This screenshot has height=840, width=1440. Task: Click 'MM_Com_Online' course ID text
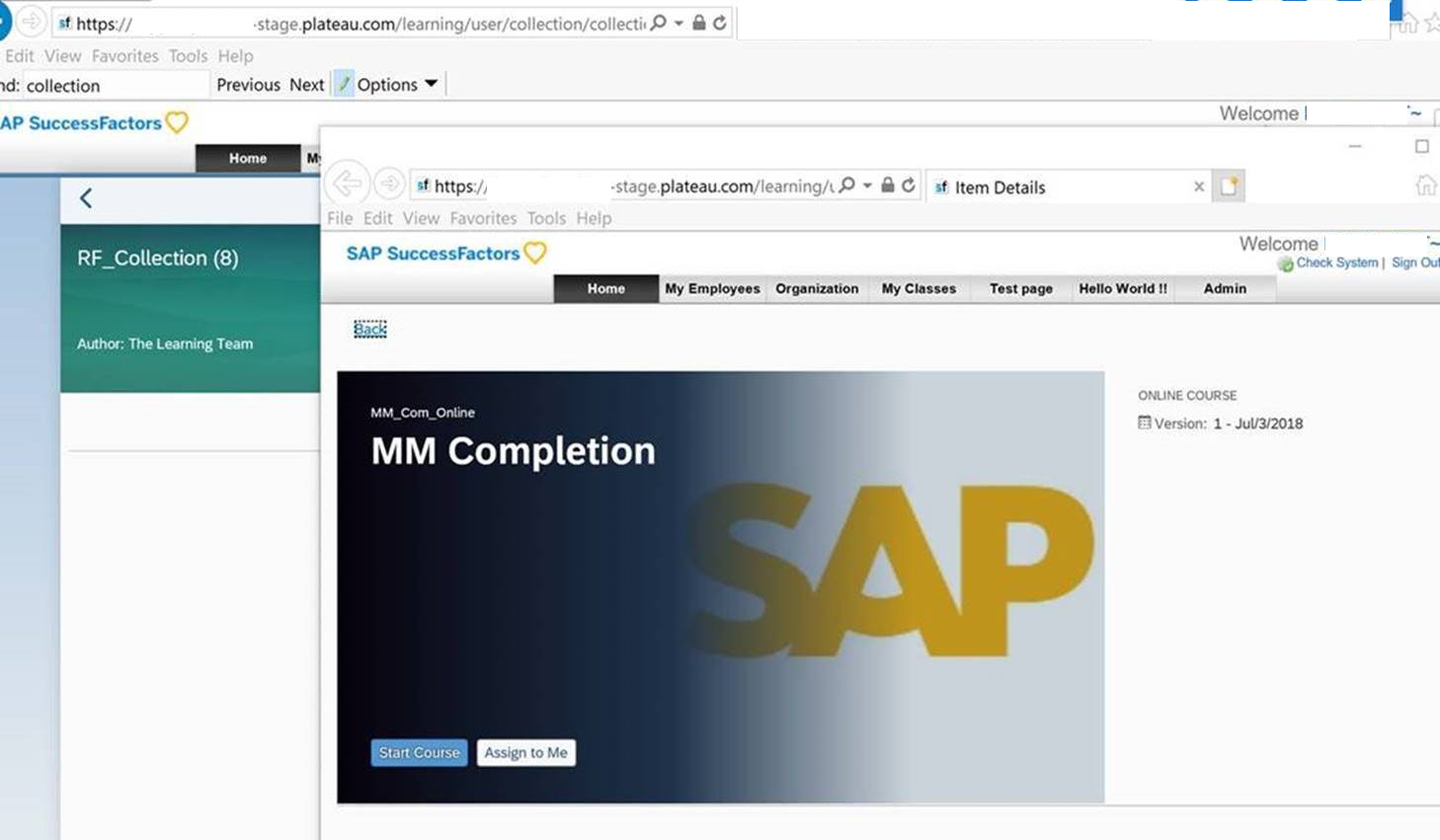(x=423, y=413)
